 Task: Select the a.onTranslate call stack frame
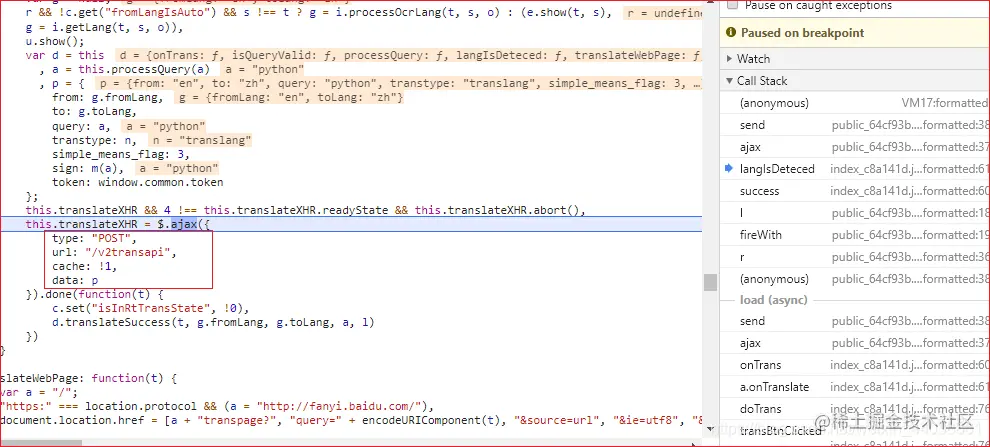(x=774, y=387)
